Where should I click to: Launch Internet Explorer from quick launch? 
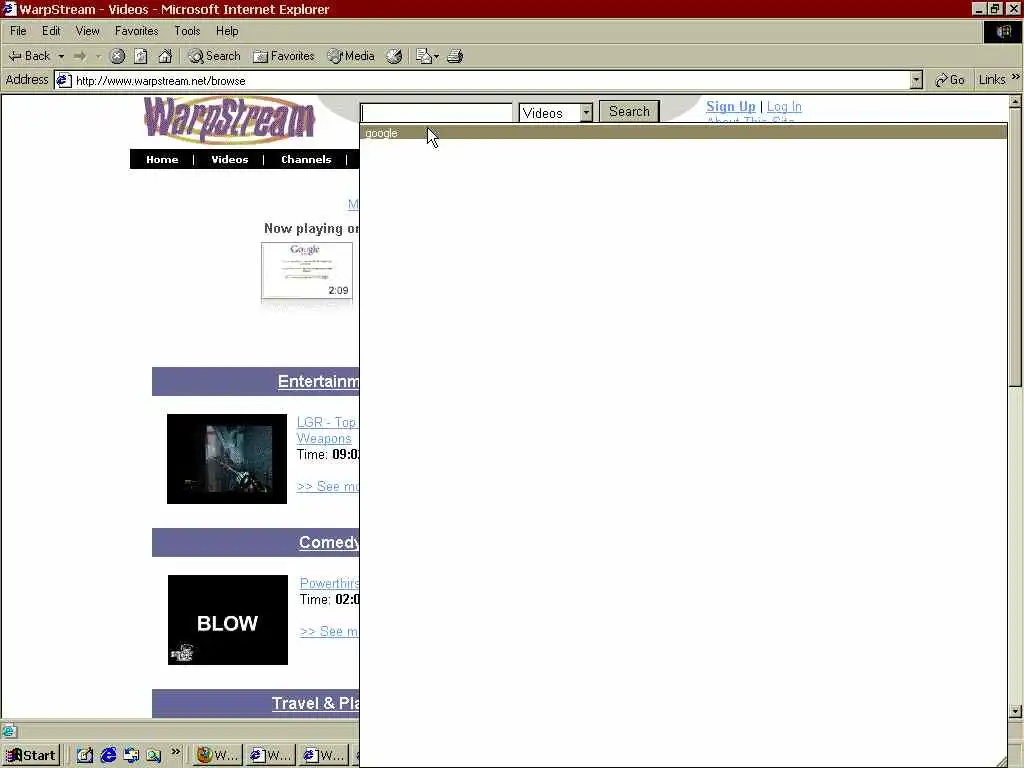[x=108, y=756]
